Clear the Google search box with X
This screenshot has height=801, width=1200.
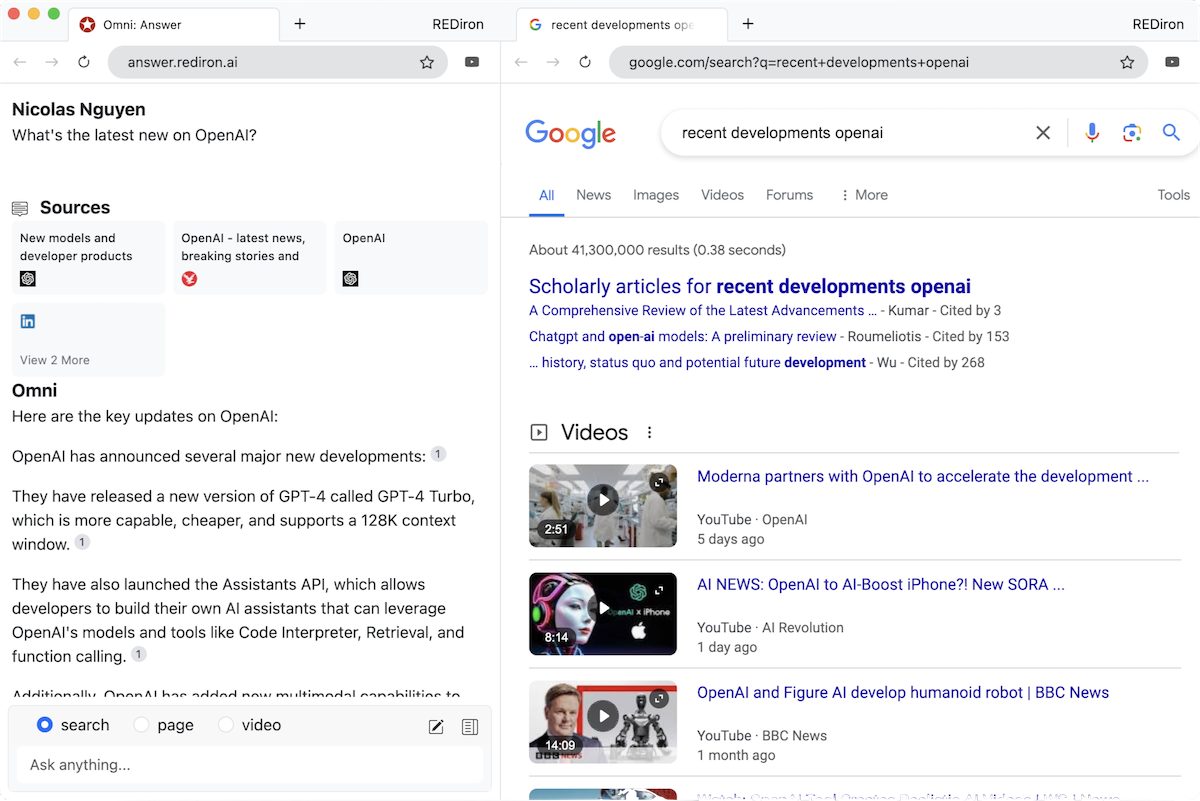[1043, 133]
